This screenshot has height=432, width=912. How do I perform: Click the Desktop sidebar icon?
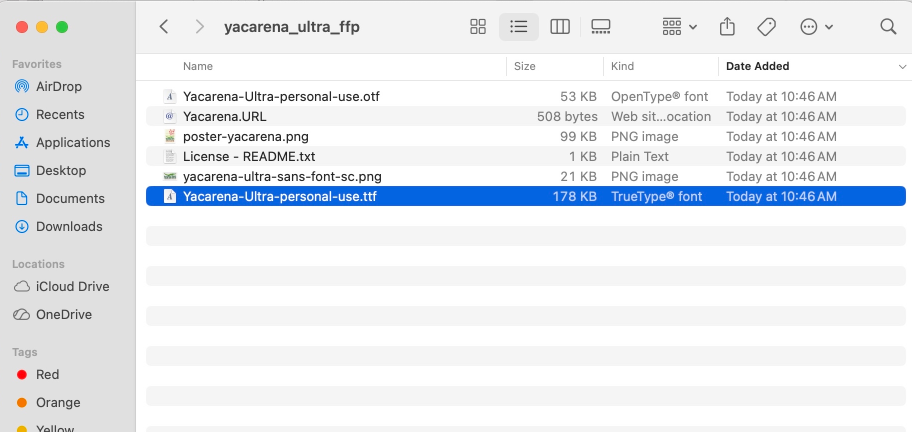point(22,170)
